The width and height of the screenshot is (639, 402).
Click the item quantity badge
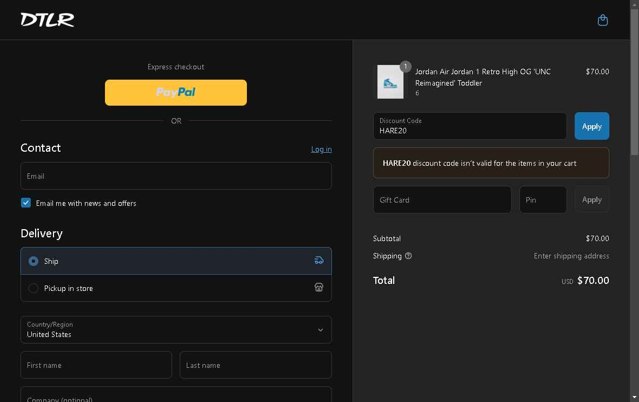405,66
